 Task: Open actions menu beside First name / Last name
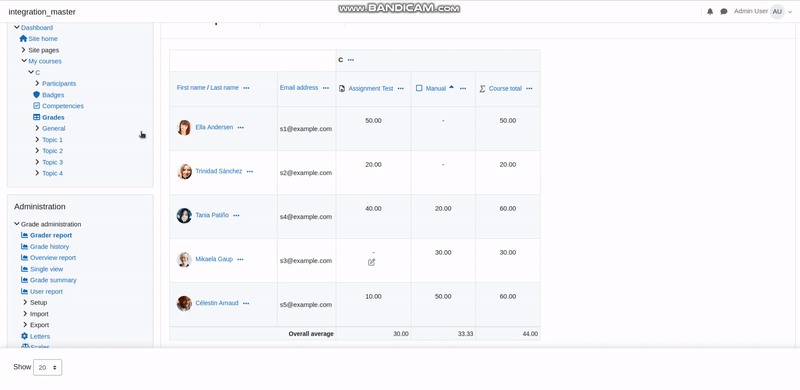246,88
